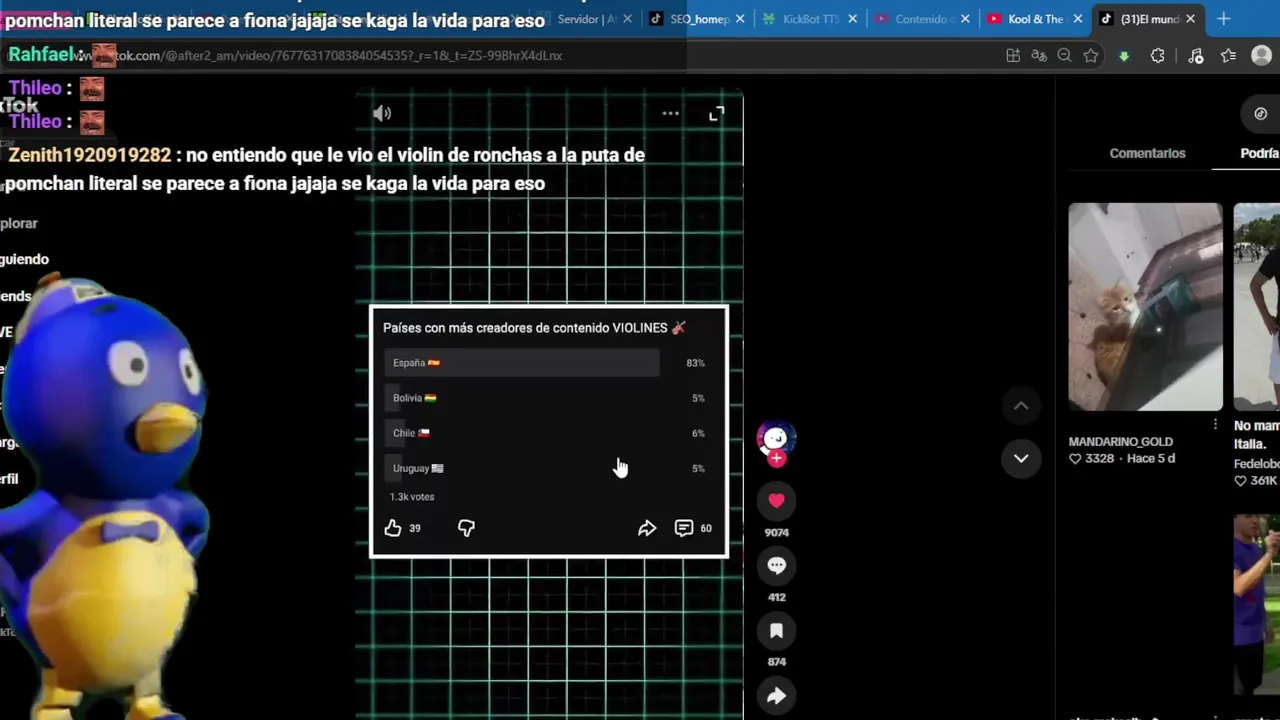Open a new browser tab
Viewport: 1280px width, 720px height.
click(1224, 19)
